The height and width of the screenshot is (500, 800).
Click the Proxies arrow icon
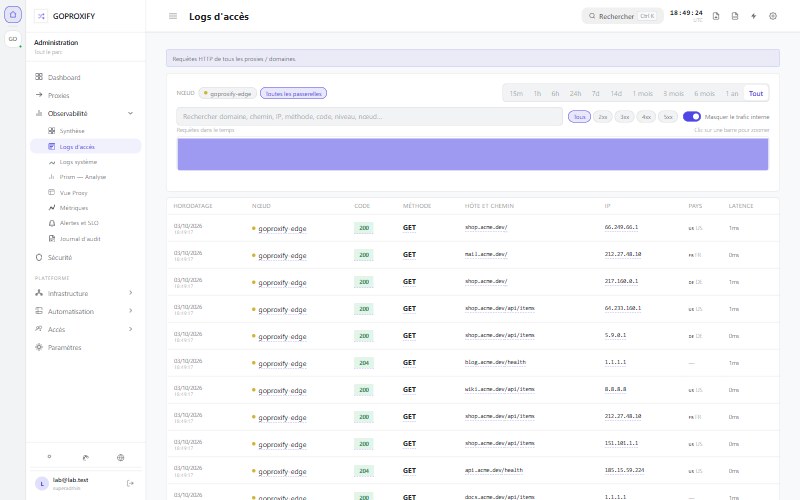click(x=39, y=95)
